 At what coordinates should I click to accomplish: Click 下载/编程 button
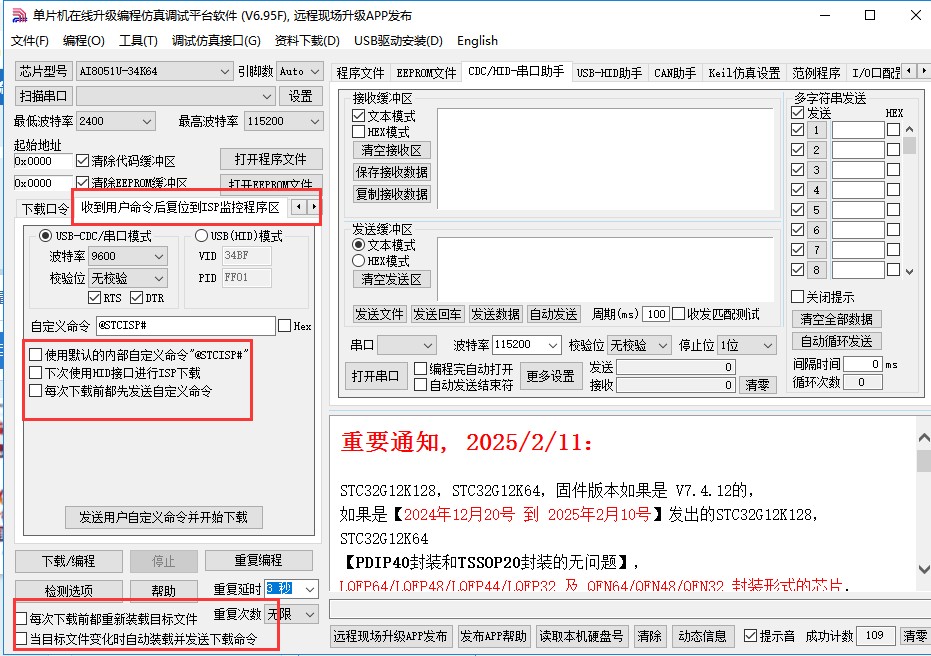tap(68, 561)
